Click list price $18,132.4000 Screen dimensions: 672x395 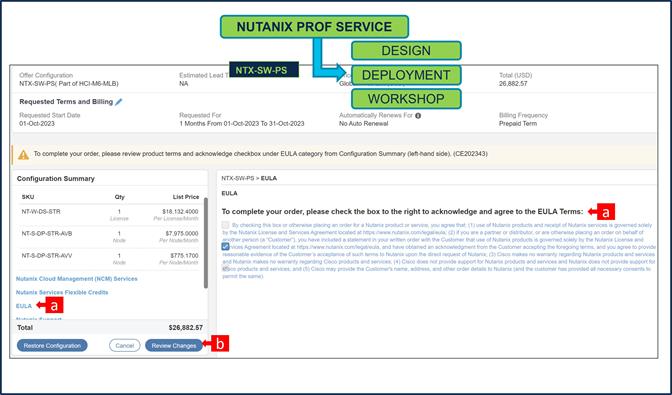point(180,212)
